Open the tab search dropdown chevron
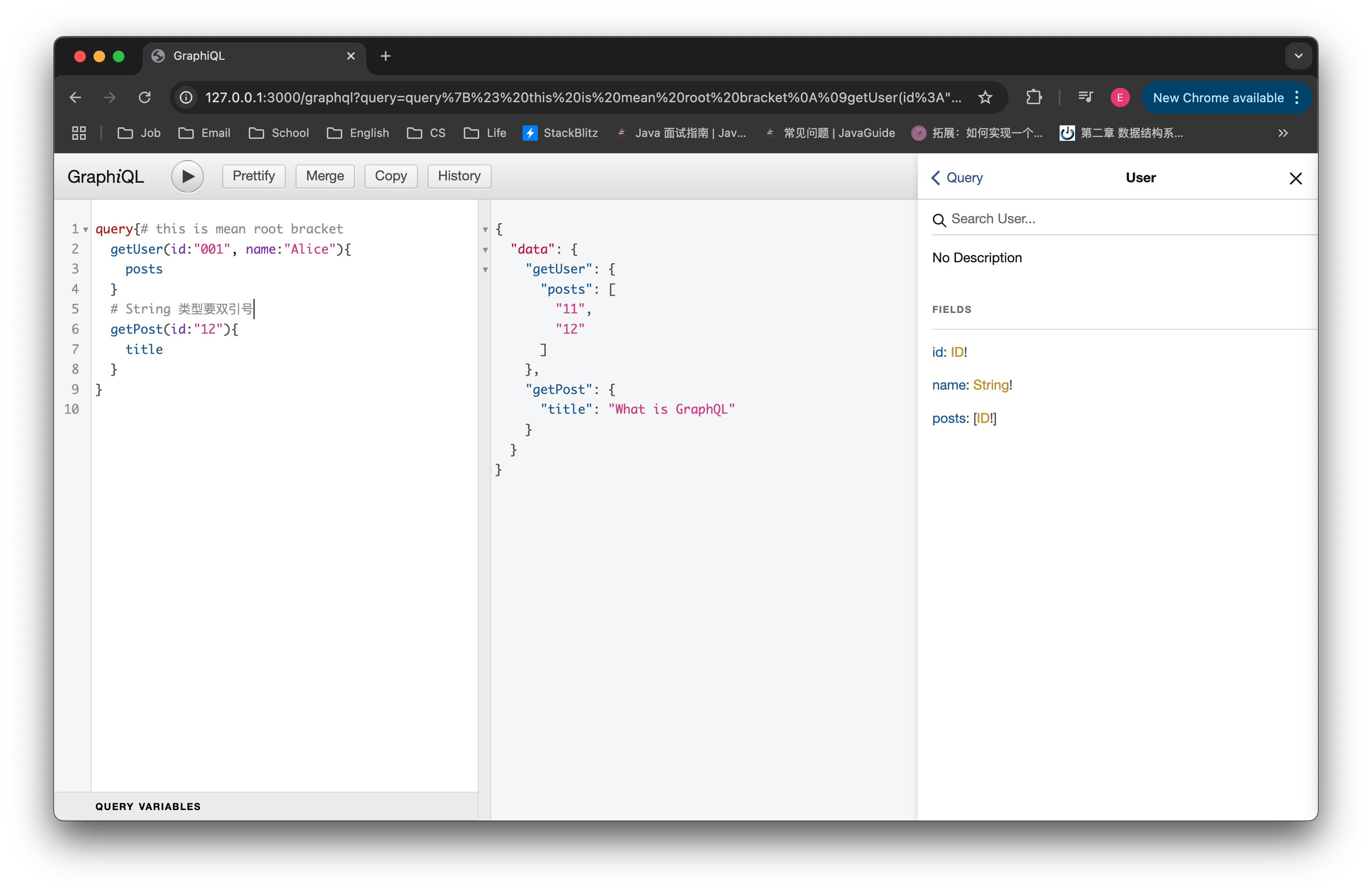Viewport: 1372px width, 892px height. pyautogui.click(x=1298, y=56)
